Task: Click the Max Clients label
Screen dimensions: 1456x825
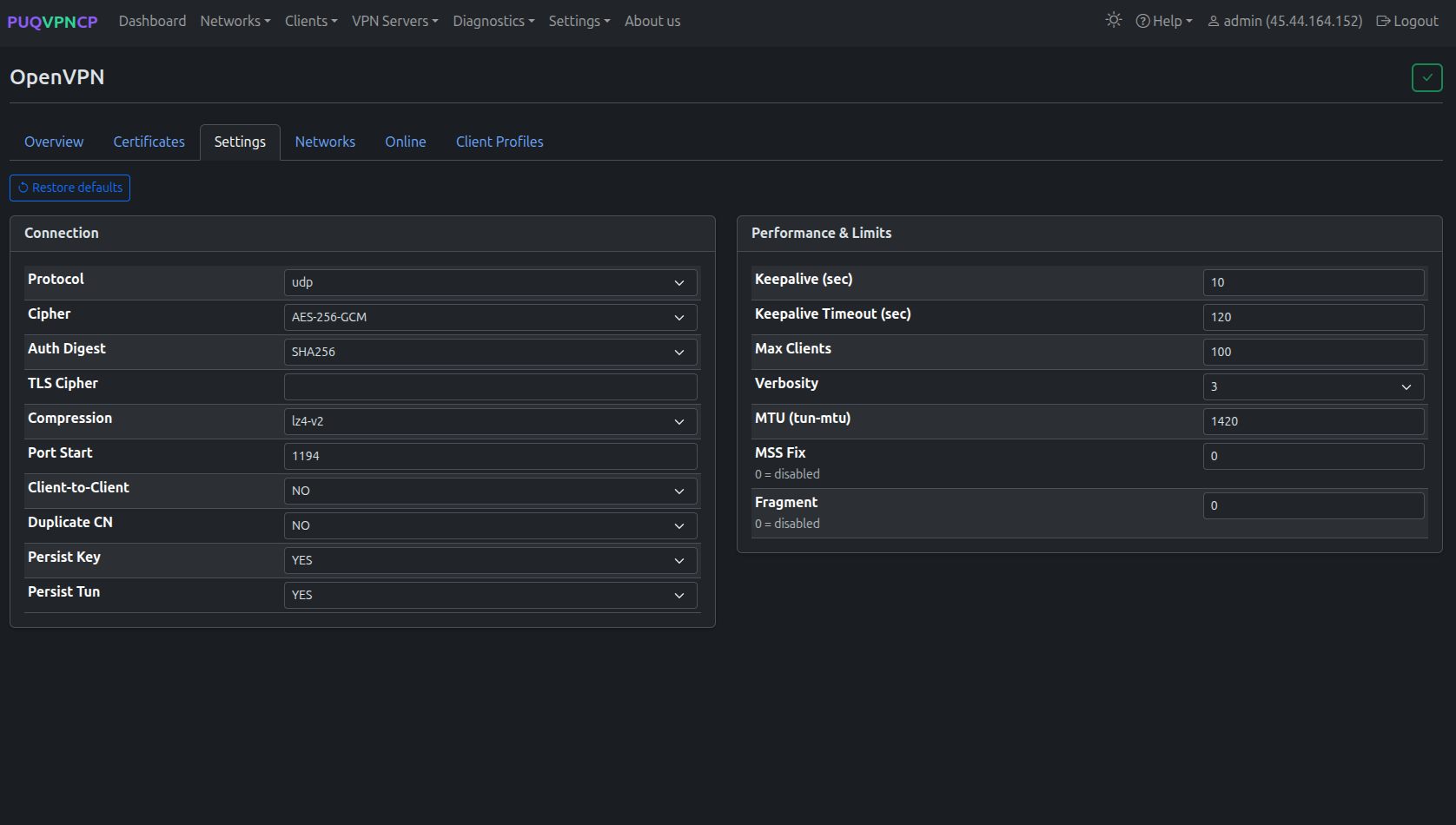Action: [x=793, y=348]
